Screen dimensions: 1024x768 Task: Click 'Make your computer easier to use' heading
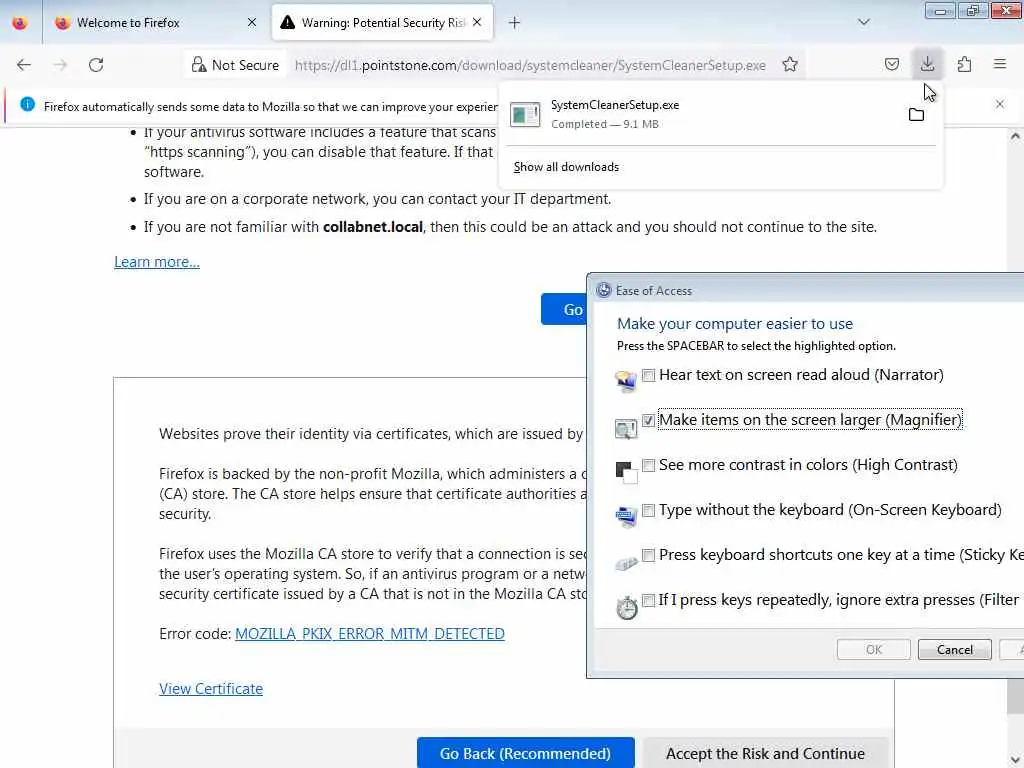735,324
